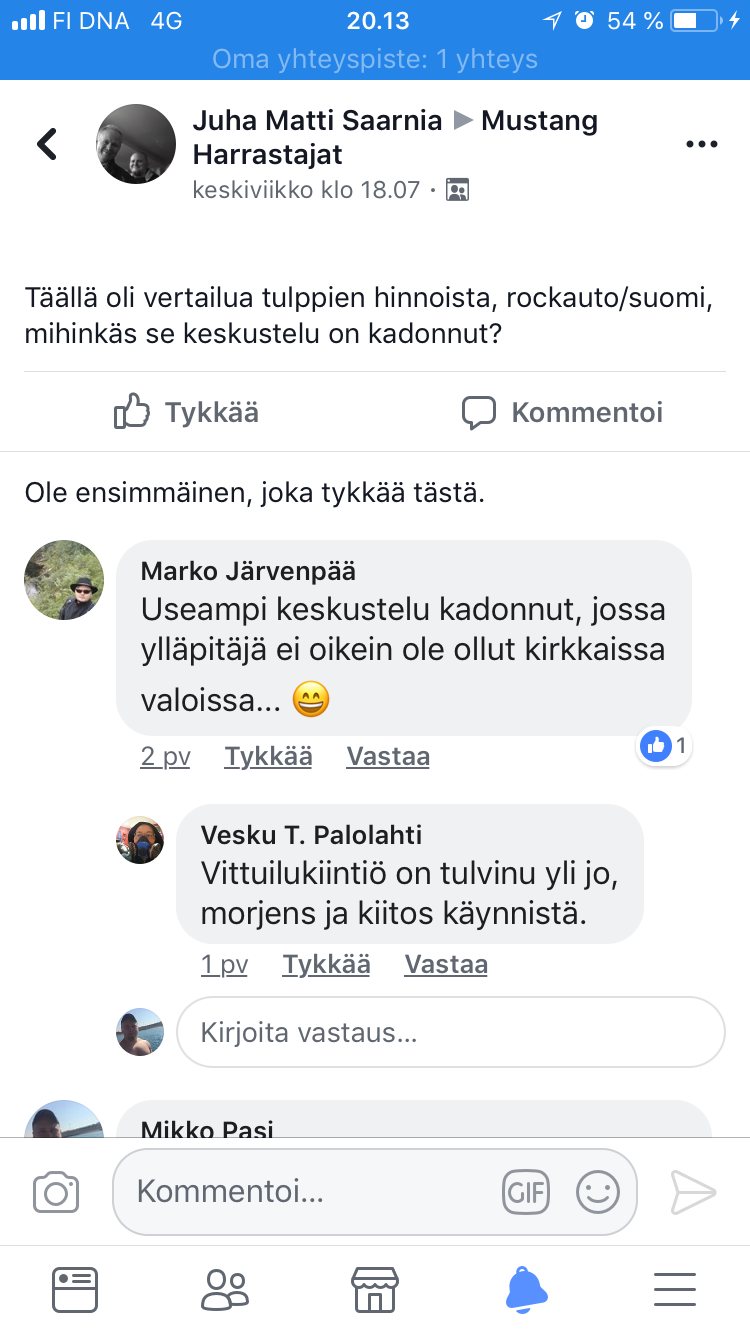Viewport: 750px width, 1334px height.
Task: Tap the Kirjoita vastaus reply field
Action: click(450, 1032)
